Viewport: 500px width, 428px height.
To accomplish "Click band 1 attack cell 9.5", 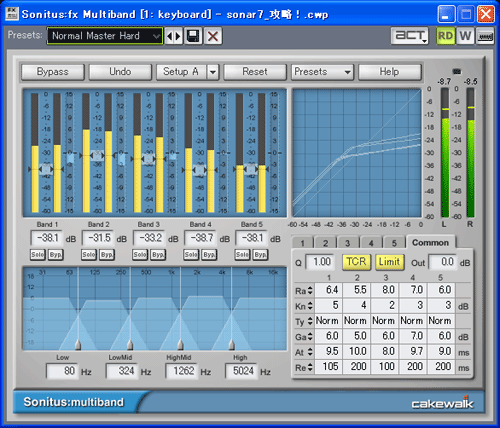I will (329, 352).
